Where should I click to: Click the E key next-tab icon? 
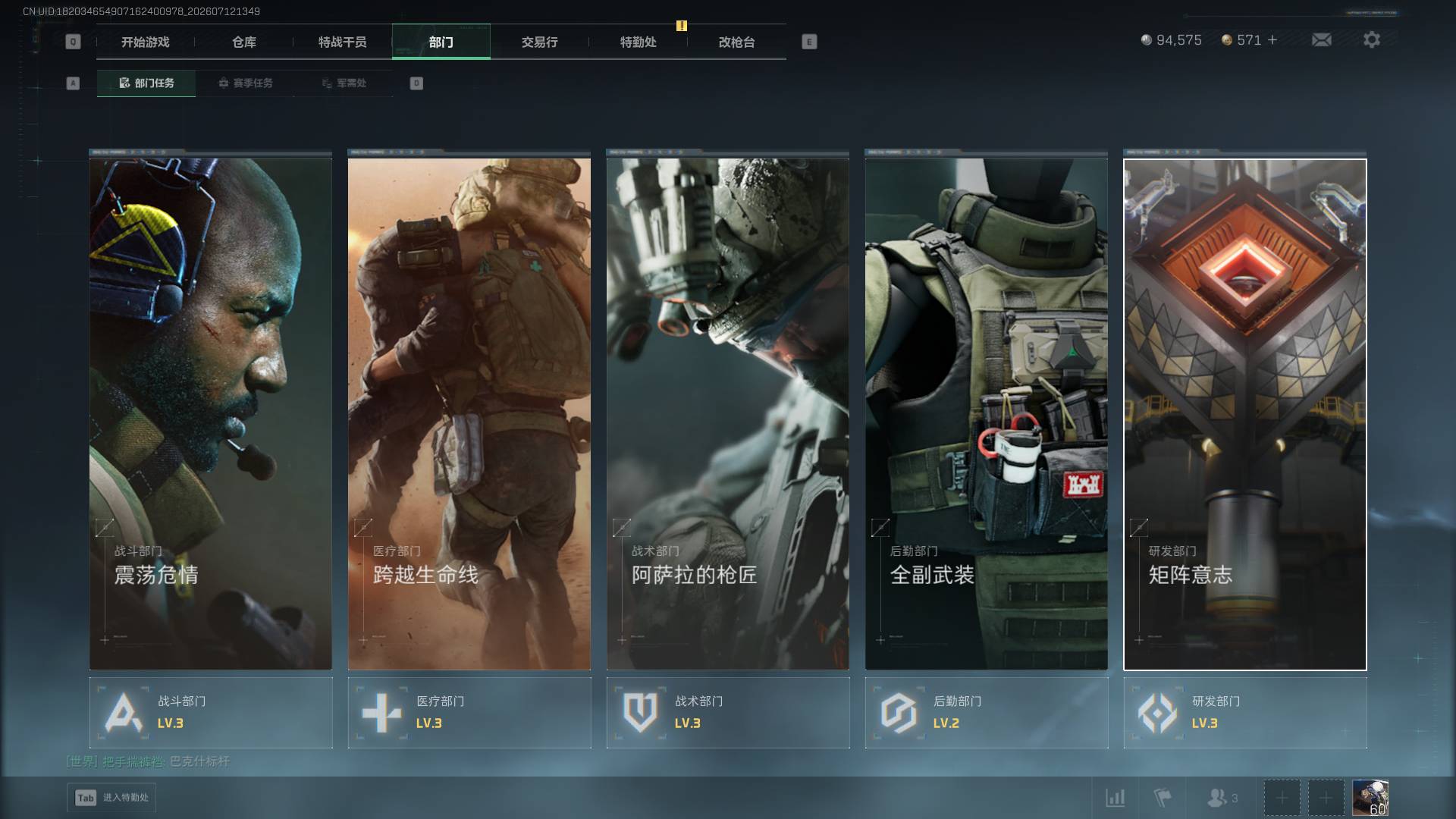pyautogui.click(x=809, y=42)
